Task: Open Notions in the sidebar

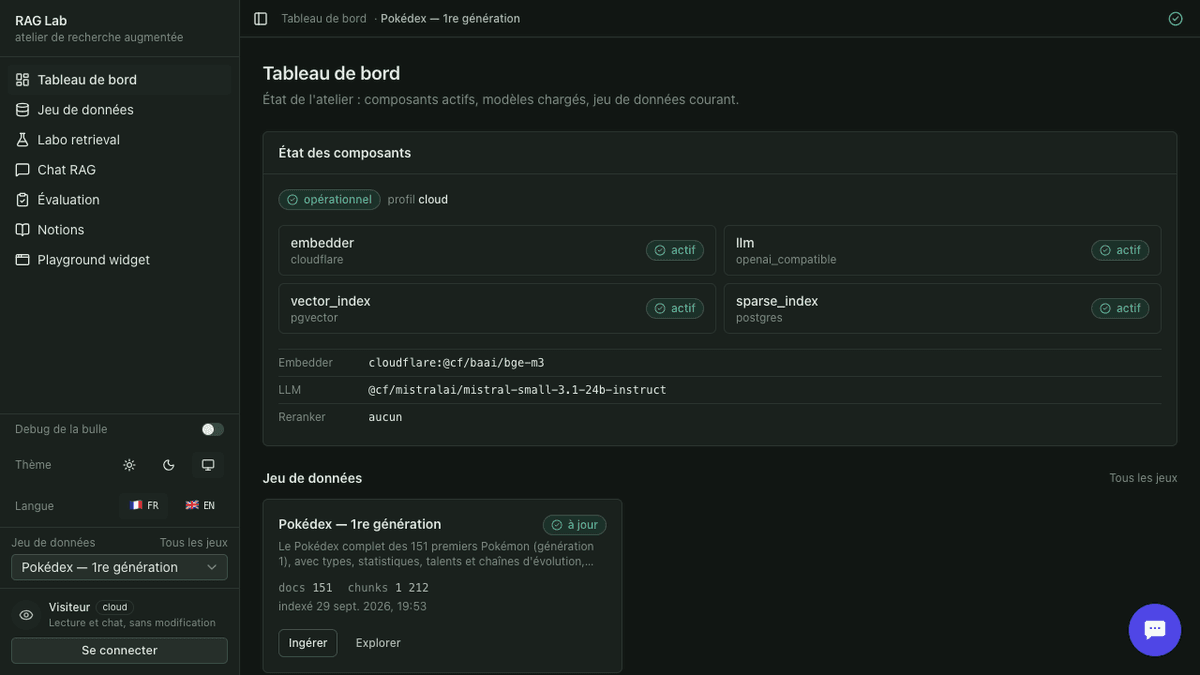Action: click(x=120, y=230)
